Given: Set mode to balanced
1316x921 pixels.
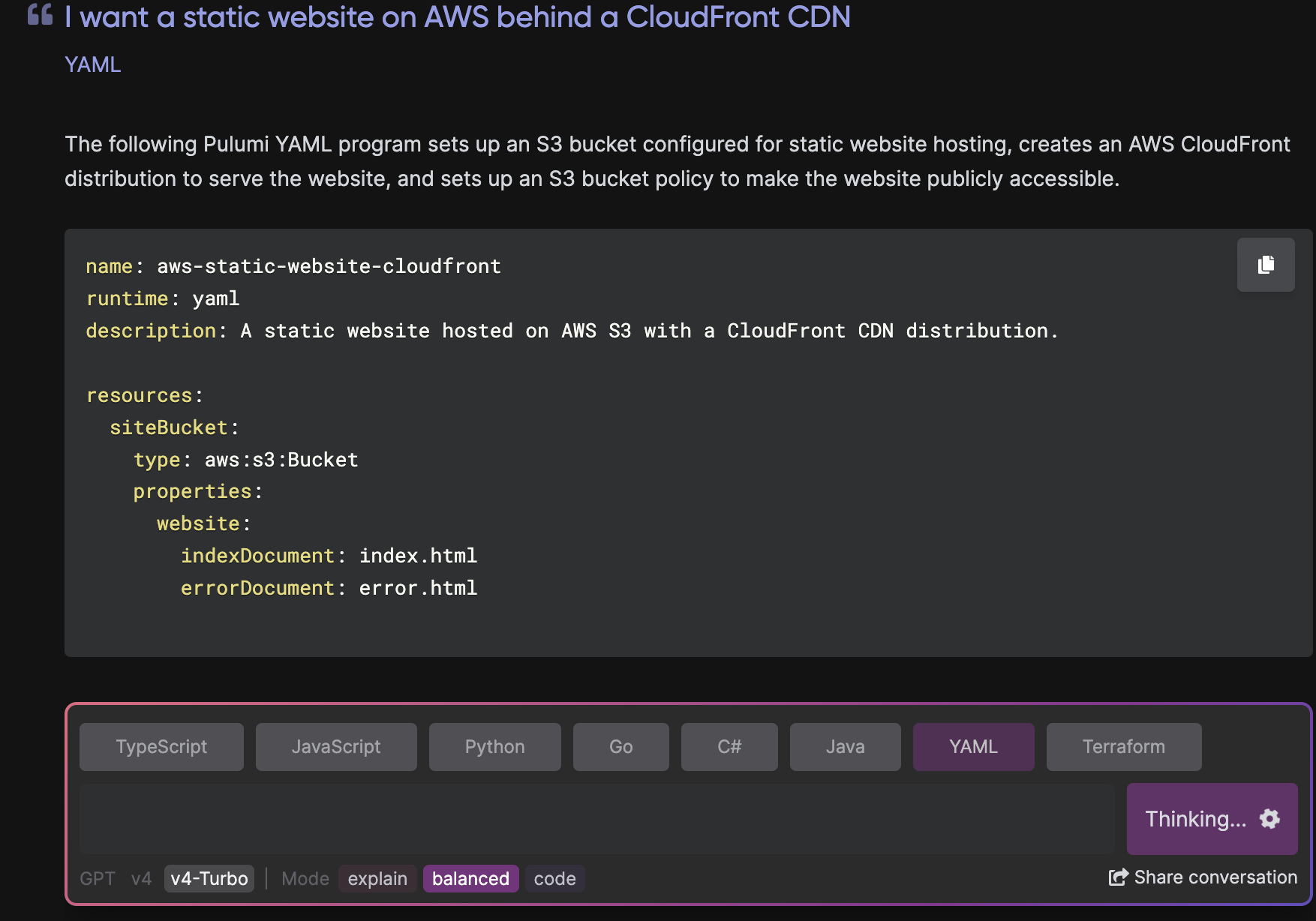Looking at the screenshot, I should click(470, 878).
